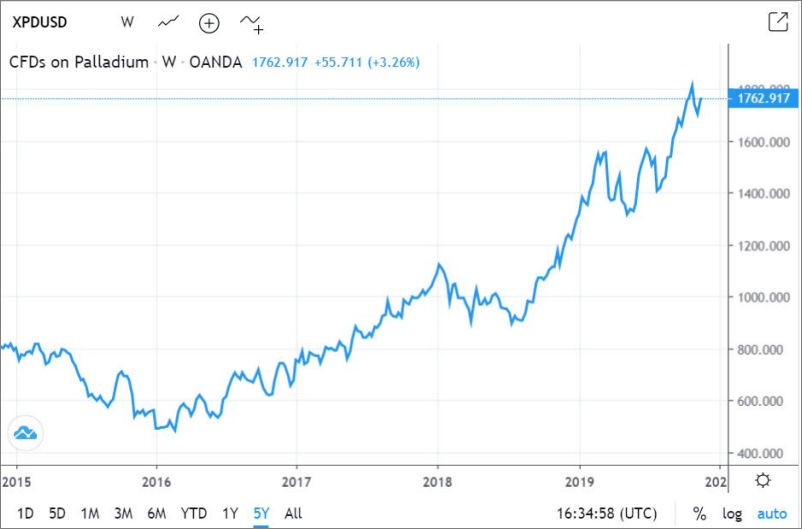Open chart in fullscreen popup icon
802x529 pixels.
point(777,21)
